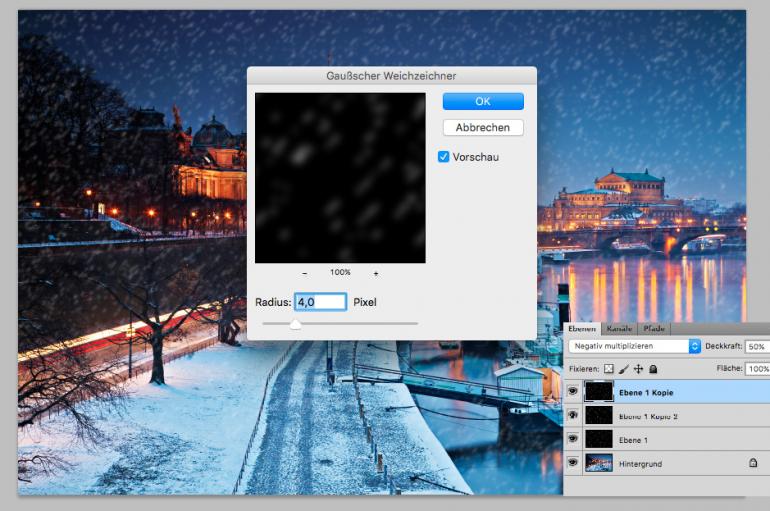
Task: Switch to the Pfade tab
Action: click(654, 329)
